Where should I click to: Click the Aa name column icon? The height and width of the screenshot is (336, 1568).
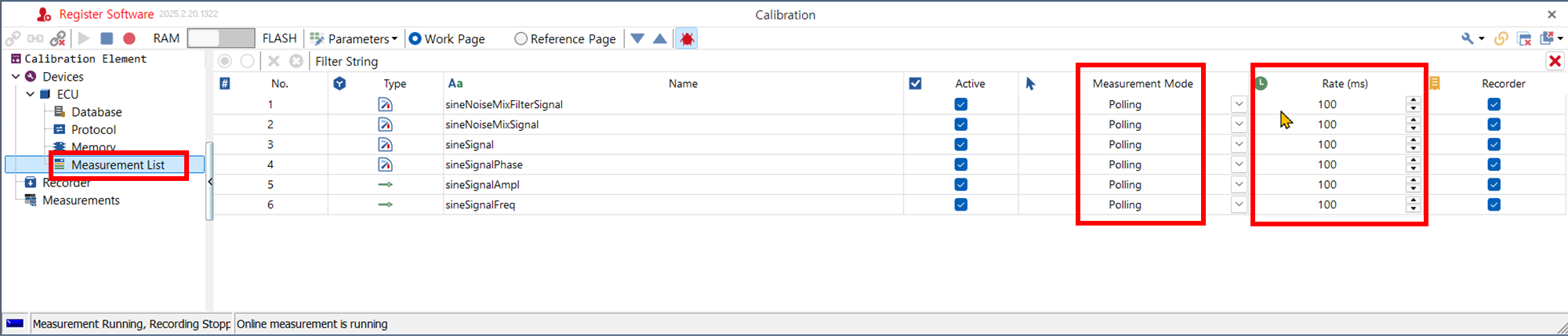[x=455, y=83]
